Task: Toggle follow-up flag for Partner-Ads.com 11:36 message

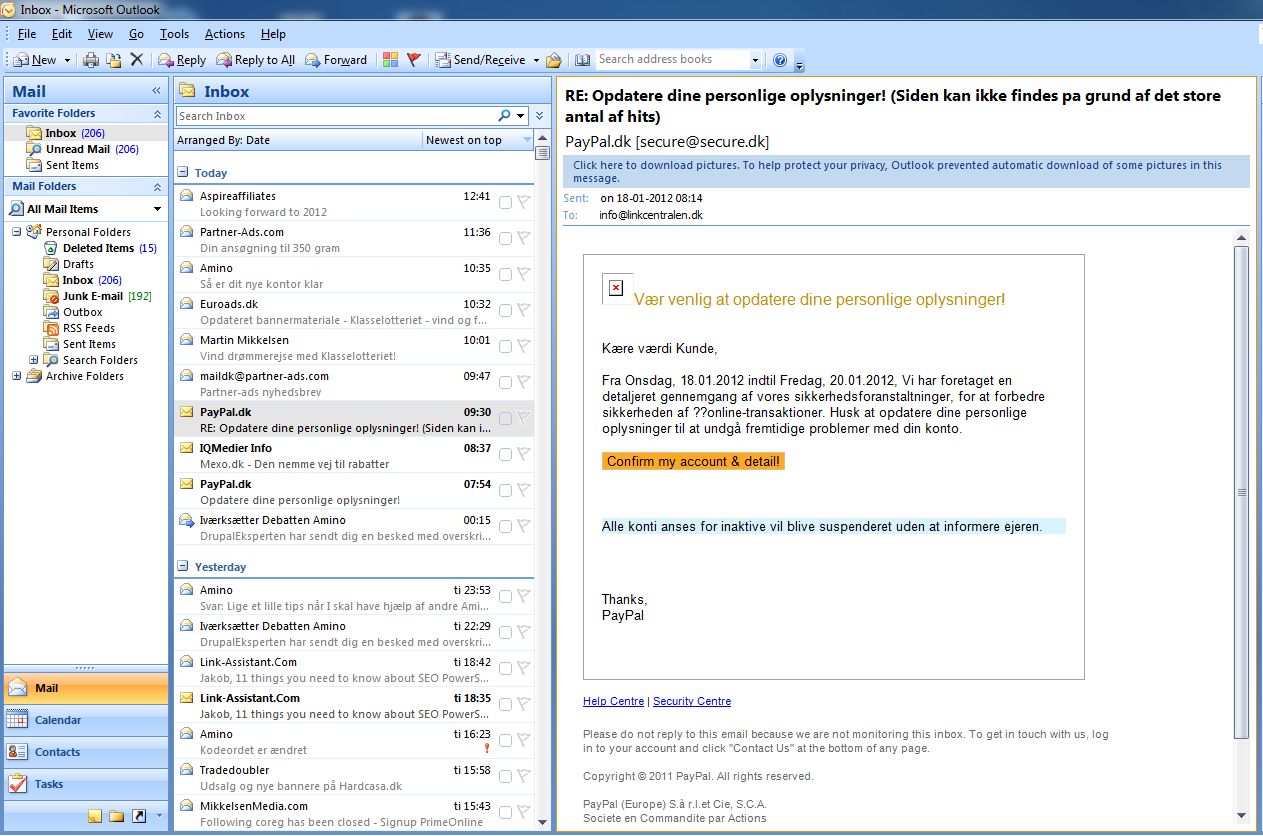Action: pyautogui.click(x=524, y=239)
